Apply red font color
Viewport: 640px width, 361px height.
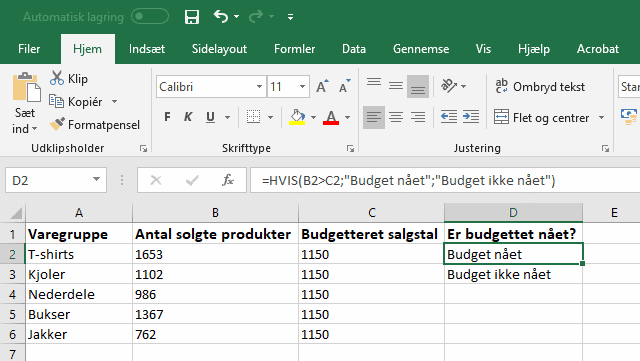tap(331, 117)
